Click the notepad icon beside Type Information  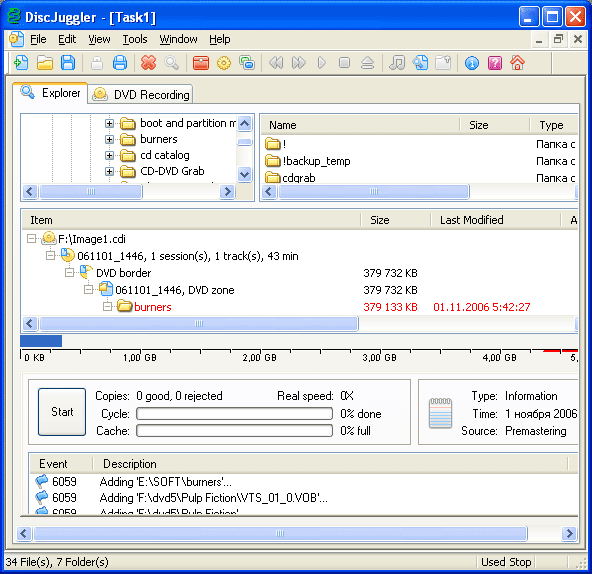point(440,413)
